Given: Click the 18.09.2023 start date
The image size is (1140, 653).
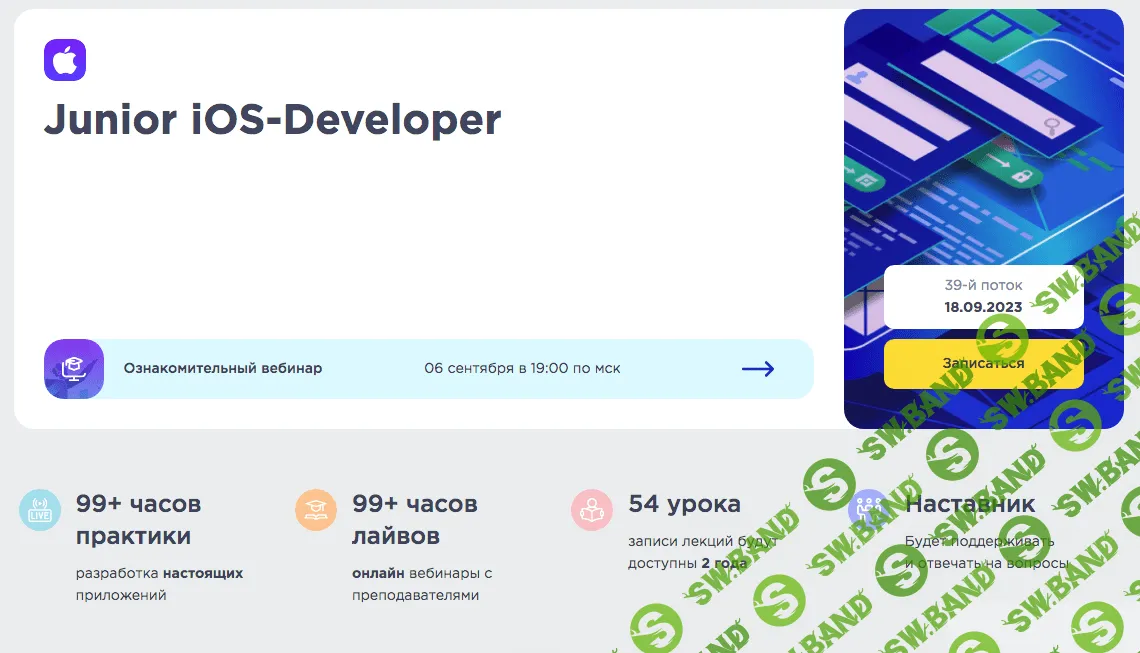Looking at the screenshot, I should (x=983, y=307).
